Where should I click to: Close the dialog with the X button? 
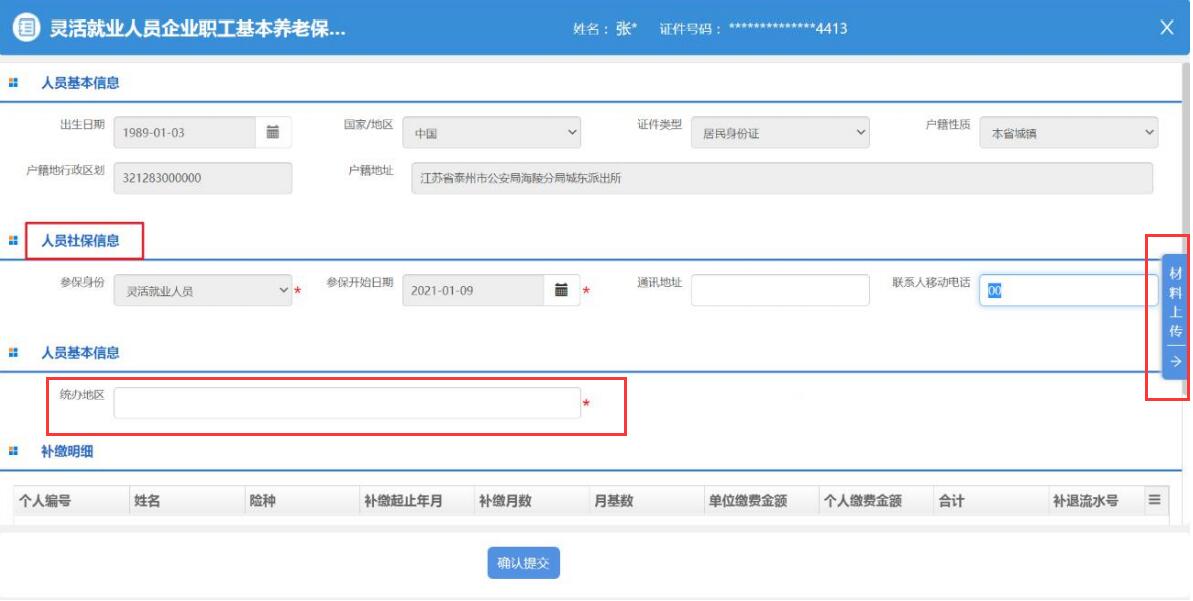[x=1166, y=28]
